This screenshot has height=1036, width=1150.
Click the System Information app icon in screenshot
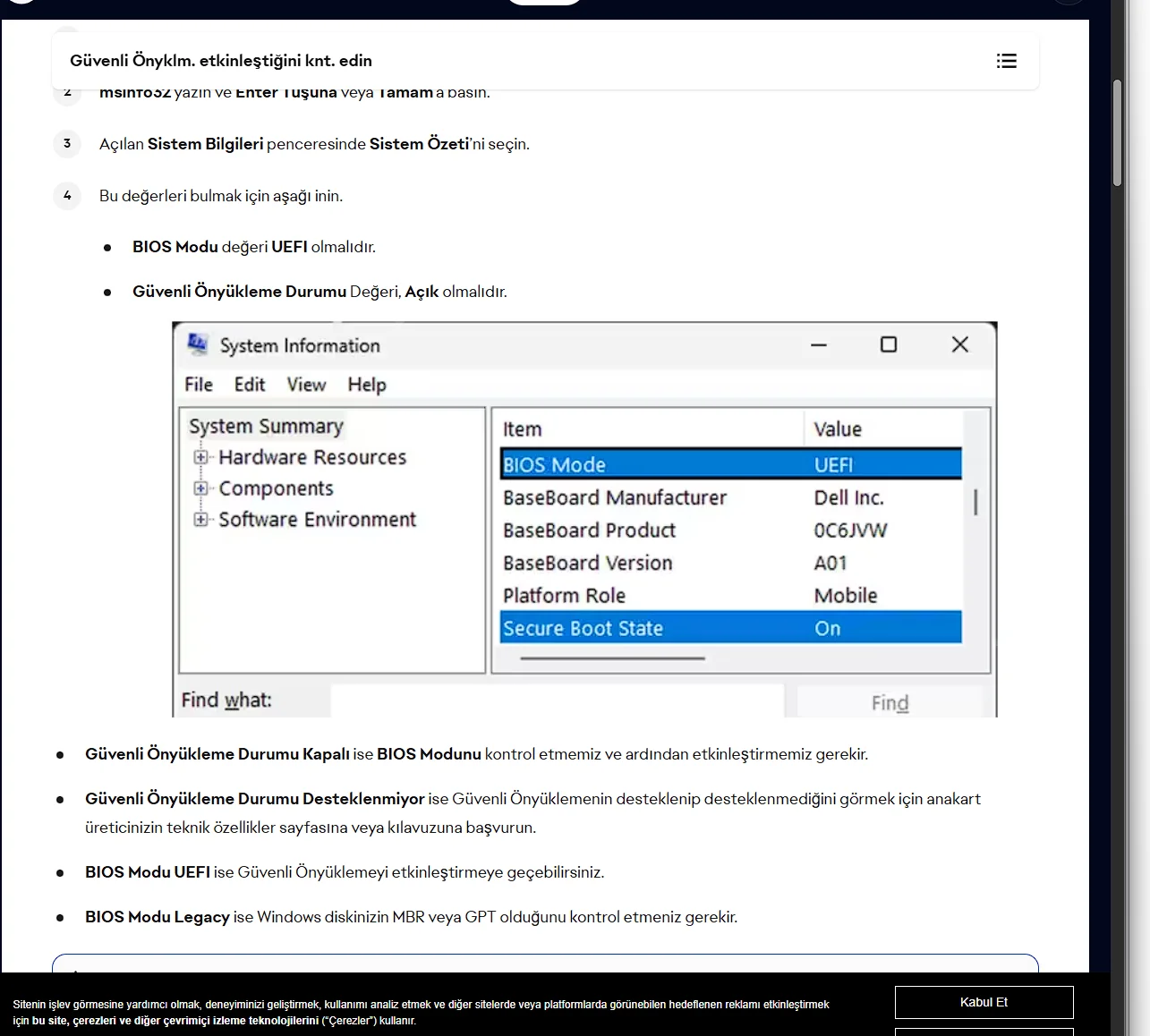tap(198, 344)
